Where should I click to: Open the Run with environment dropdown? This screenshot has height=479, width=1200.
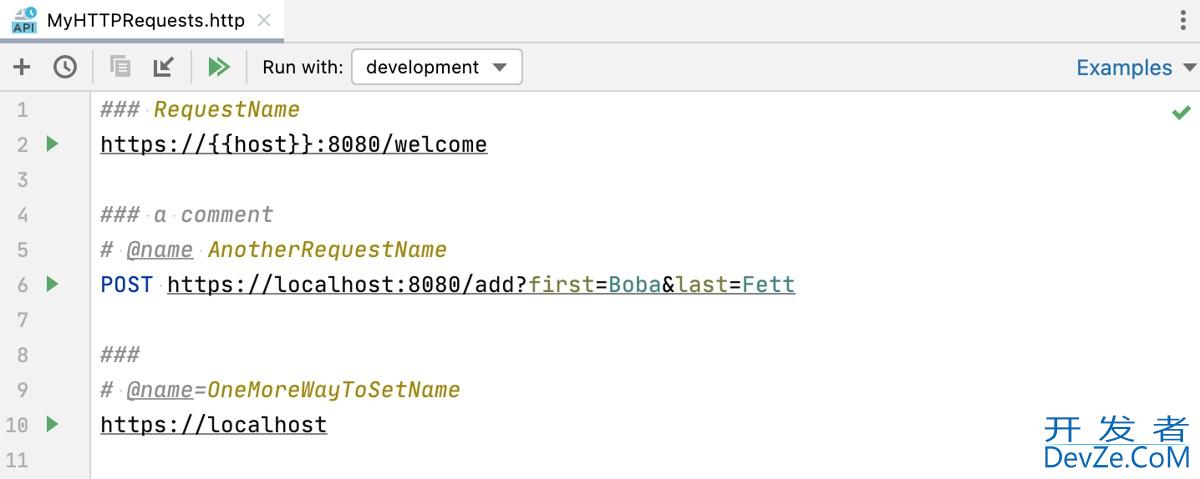point(437,67)
